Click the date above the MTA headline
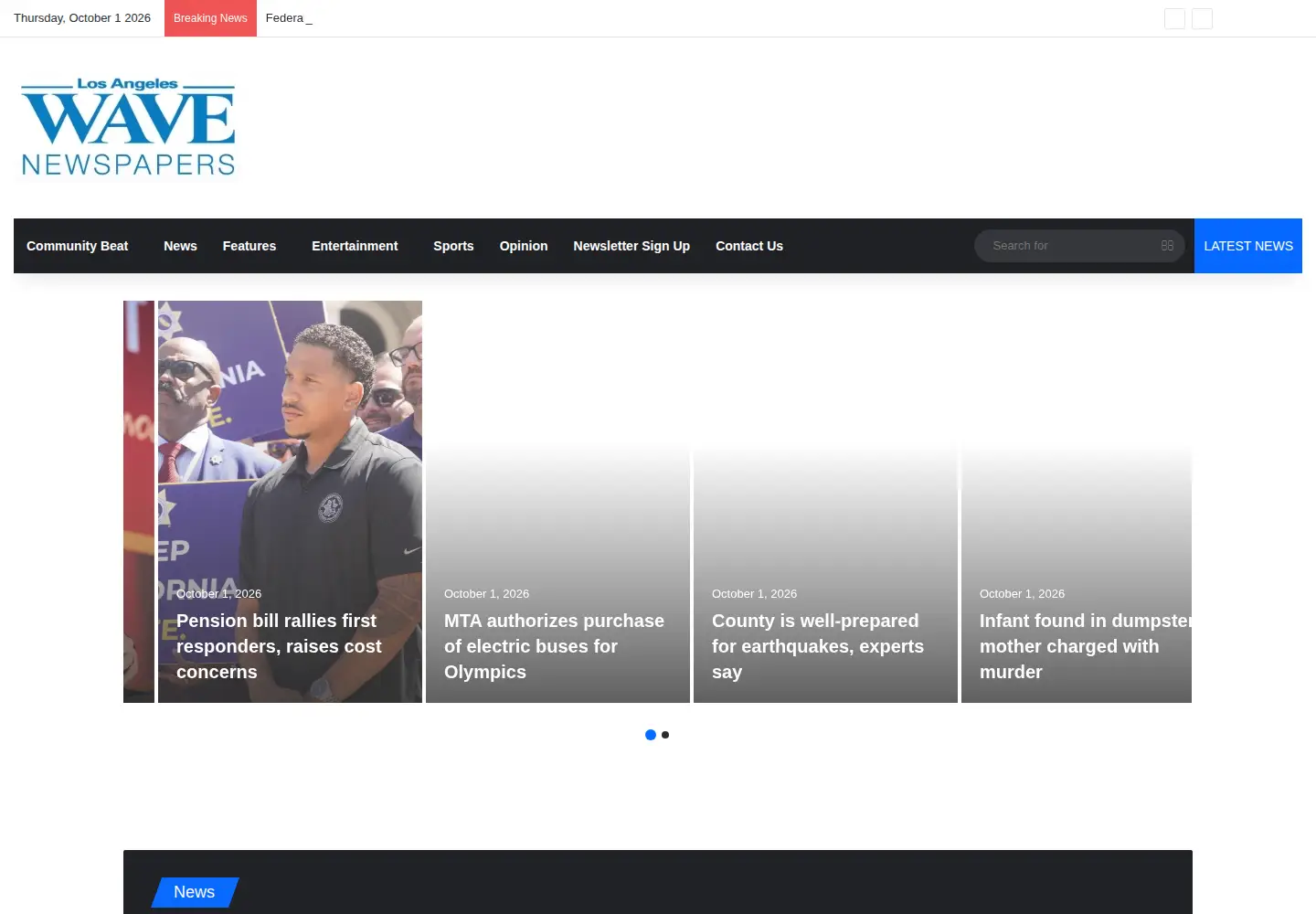 pyautogui.click(x=486, y=594)
